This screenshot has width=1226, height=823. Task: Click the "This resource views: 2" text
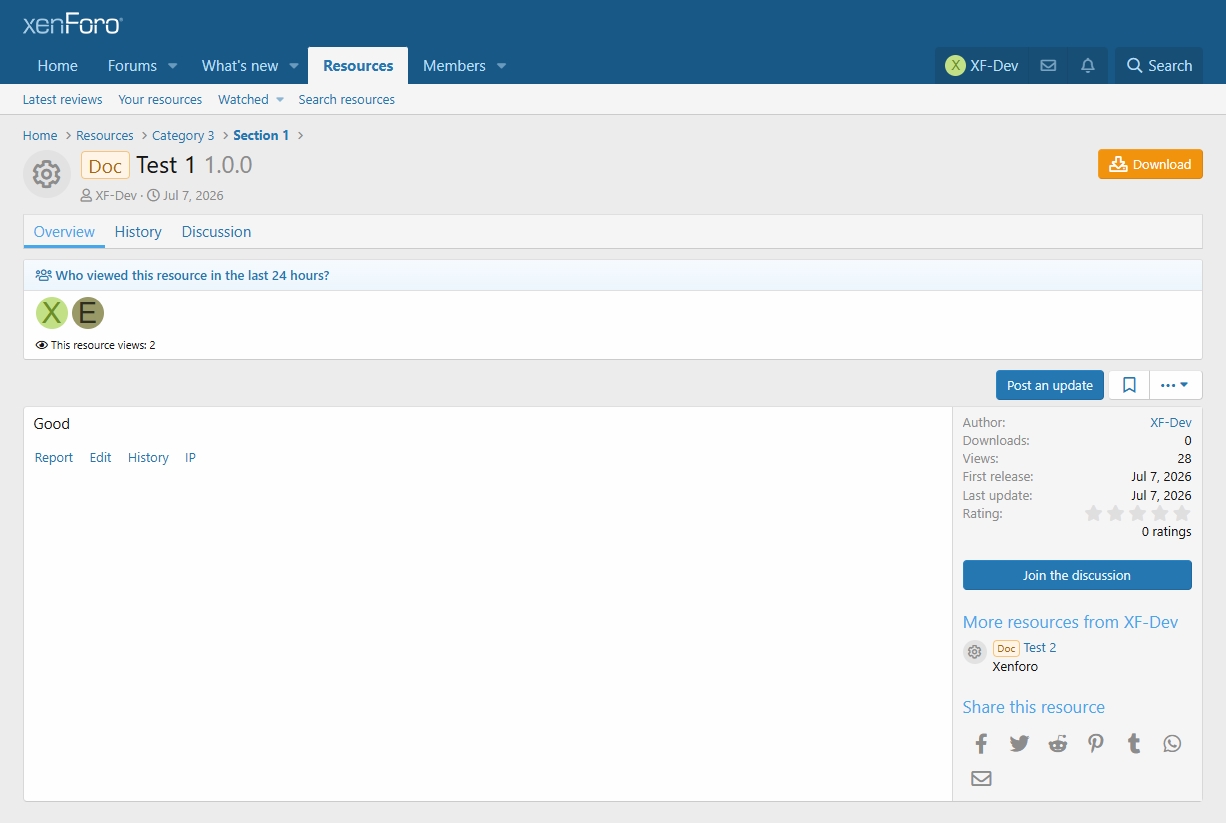pyautogui.click(x=103, y=345)
